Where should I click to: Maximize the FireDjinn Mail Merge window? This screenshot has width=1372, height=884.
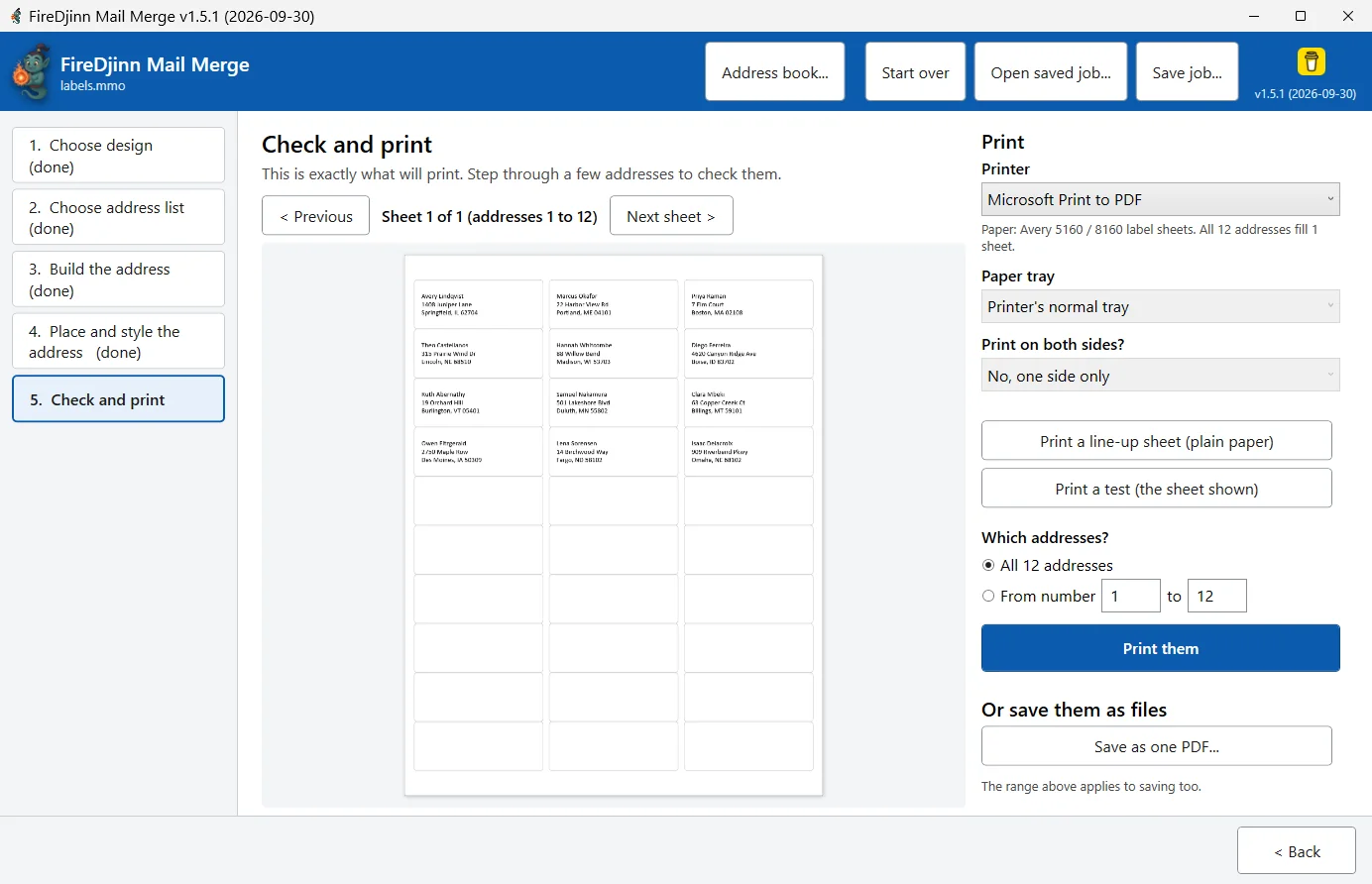pyautogui.click(x=1301, y=16)
